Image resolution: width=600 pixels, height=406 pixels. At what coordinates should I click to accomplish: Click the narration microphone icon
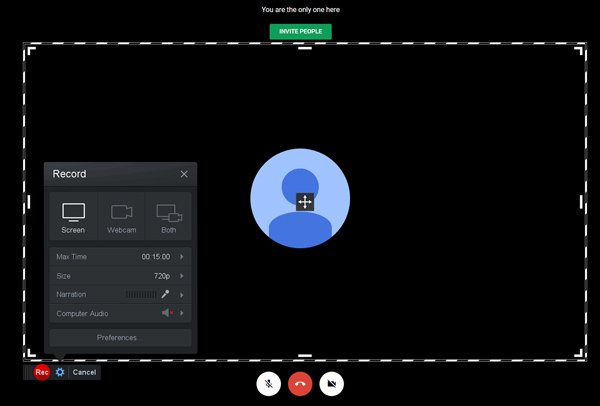point(166,295)
